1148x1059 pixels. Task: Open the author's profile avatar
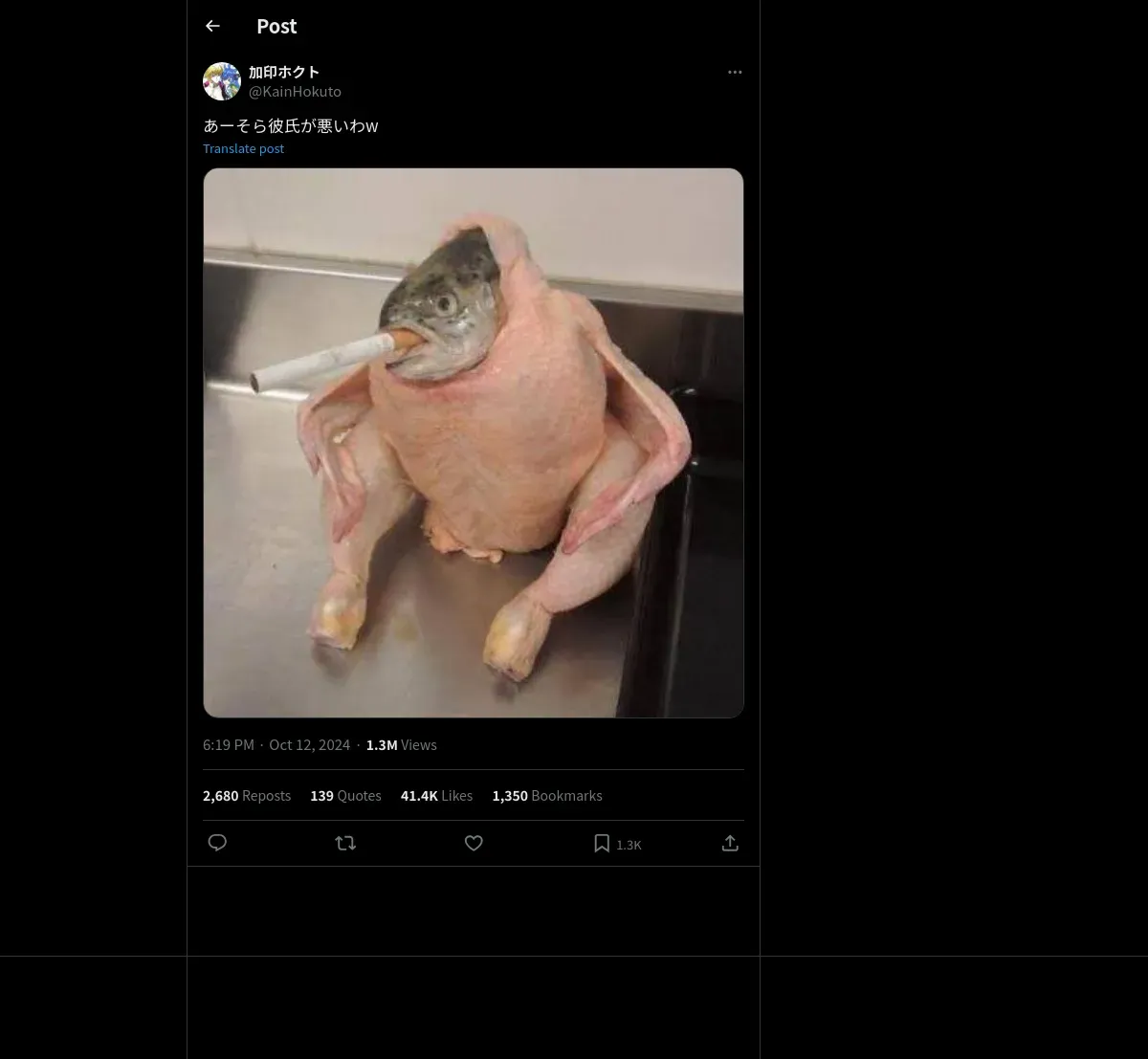click(222, 81)
